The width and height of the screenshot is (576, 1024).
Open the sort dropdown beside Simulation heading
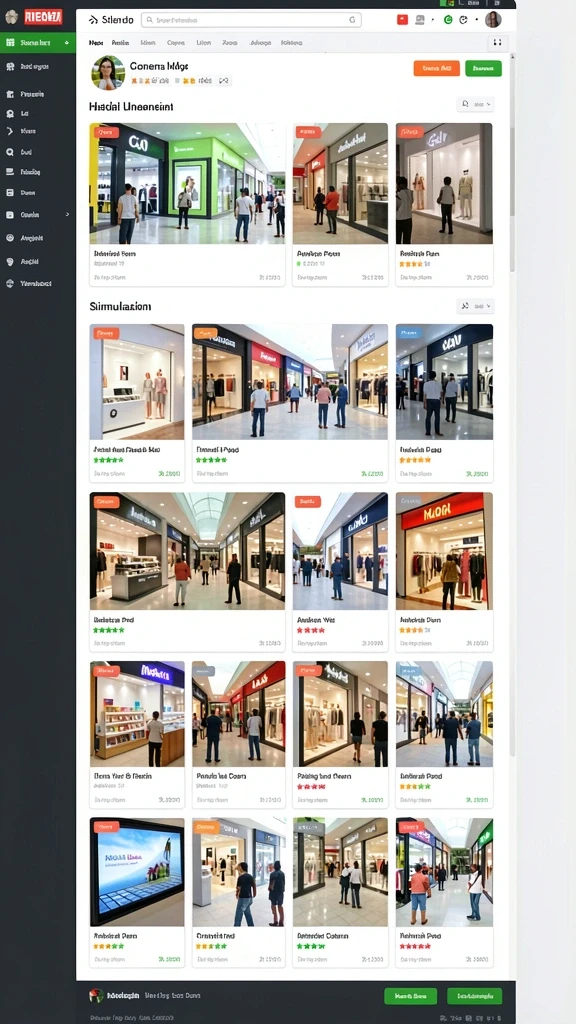(475, 306)
